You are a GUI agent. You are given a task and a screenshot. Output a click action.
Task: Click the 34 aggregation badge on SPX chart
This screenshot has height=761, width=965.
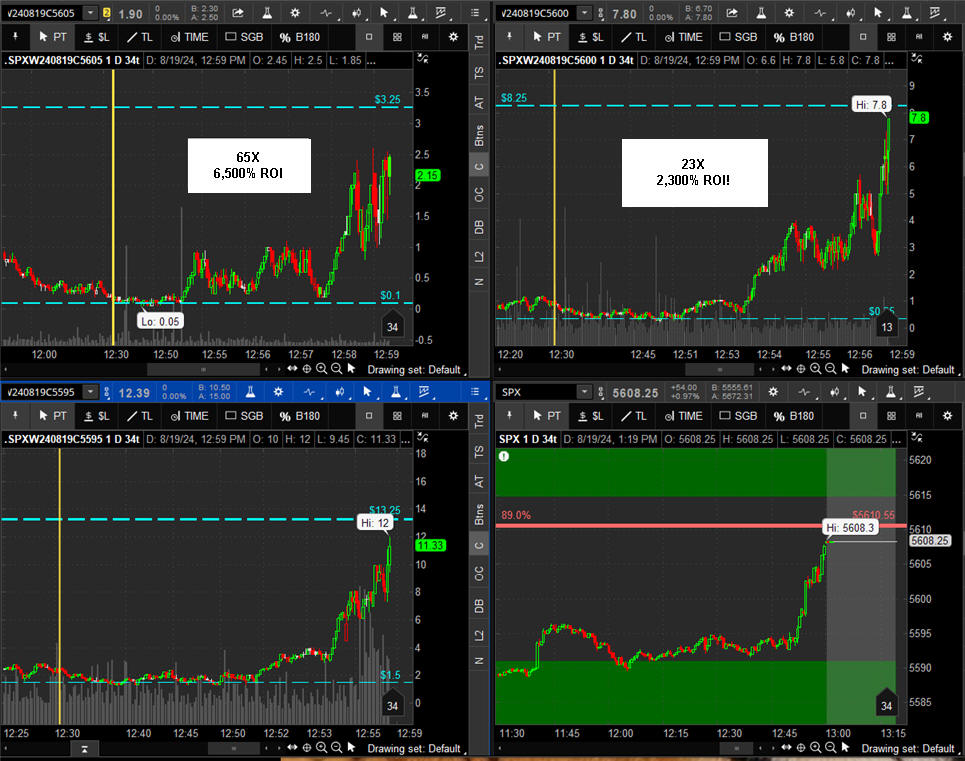(x=886, y=706)
